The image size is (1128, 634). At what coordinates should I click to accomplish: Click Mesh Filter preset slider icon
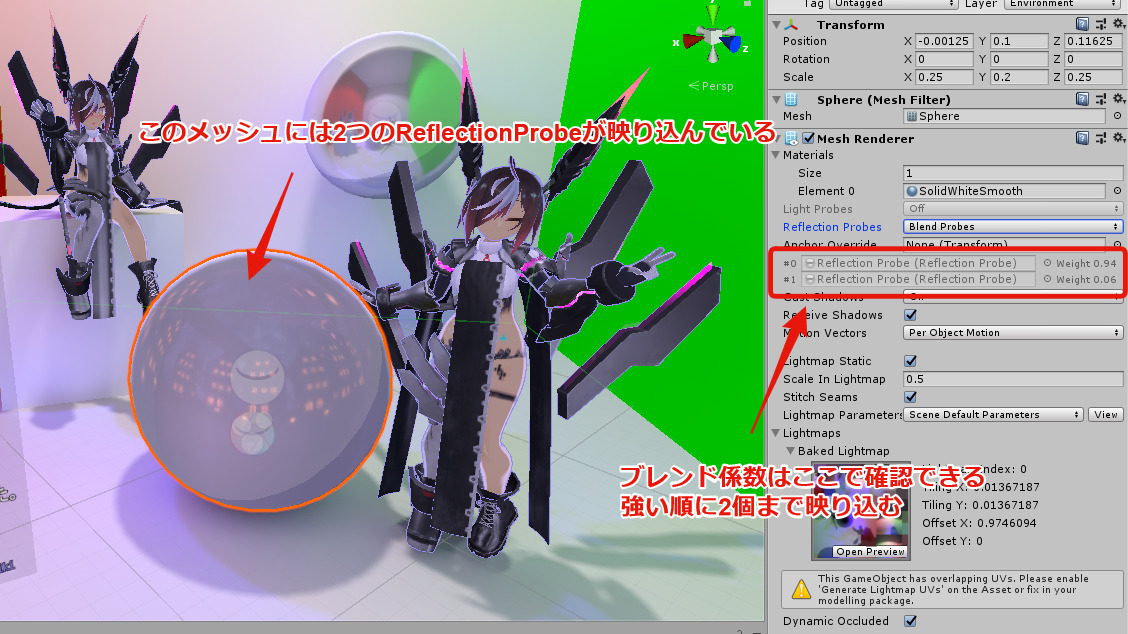click(x=1099, y=99)
